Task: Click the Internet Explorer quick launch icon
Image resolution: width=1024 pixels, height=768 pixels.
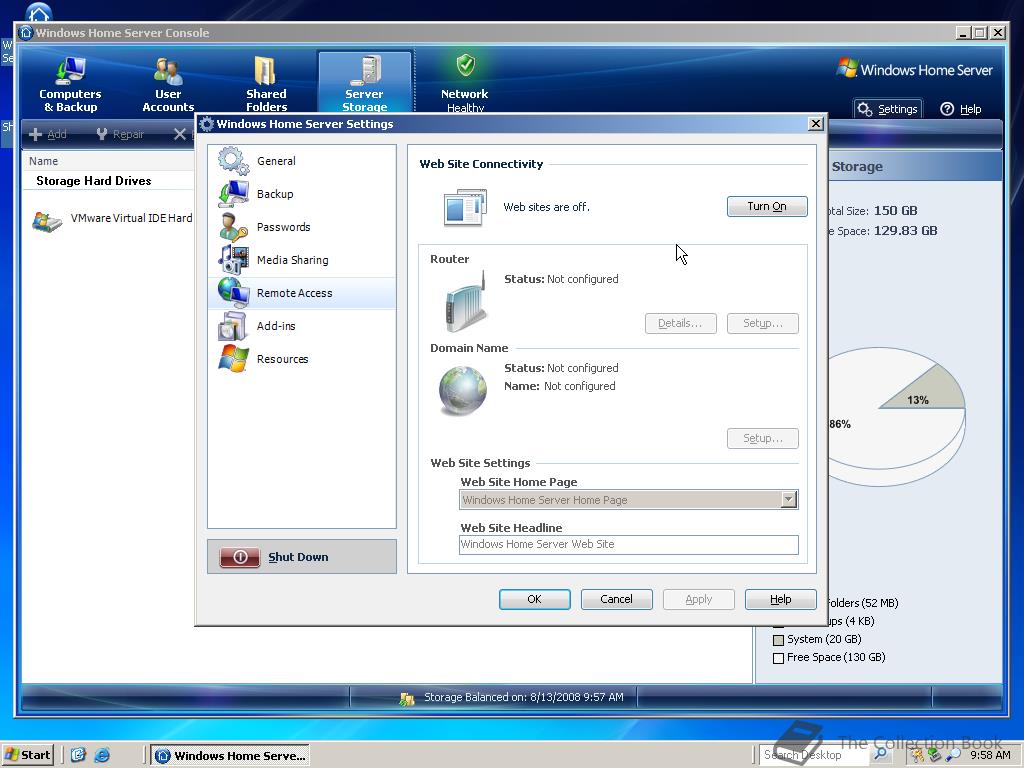Action: tap(103, 755)
